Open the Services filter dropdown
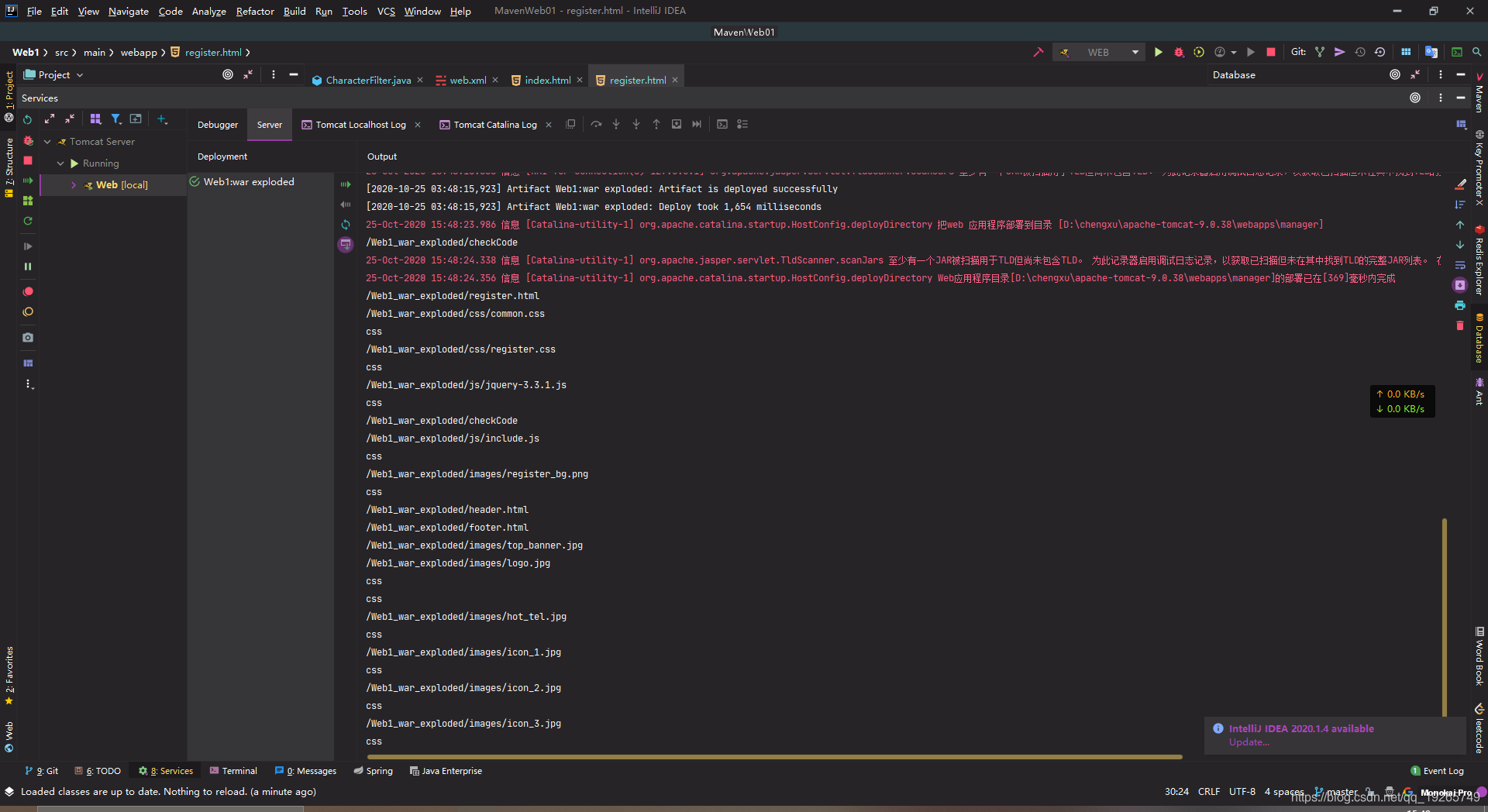This screenshot has height=812, width=1488. [115, 119]
